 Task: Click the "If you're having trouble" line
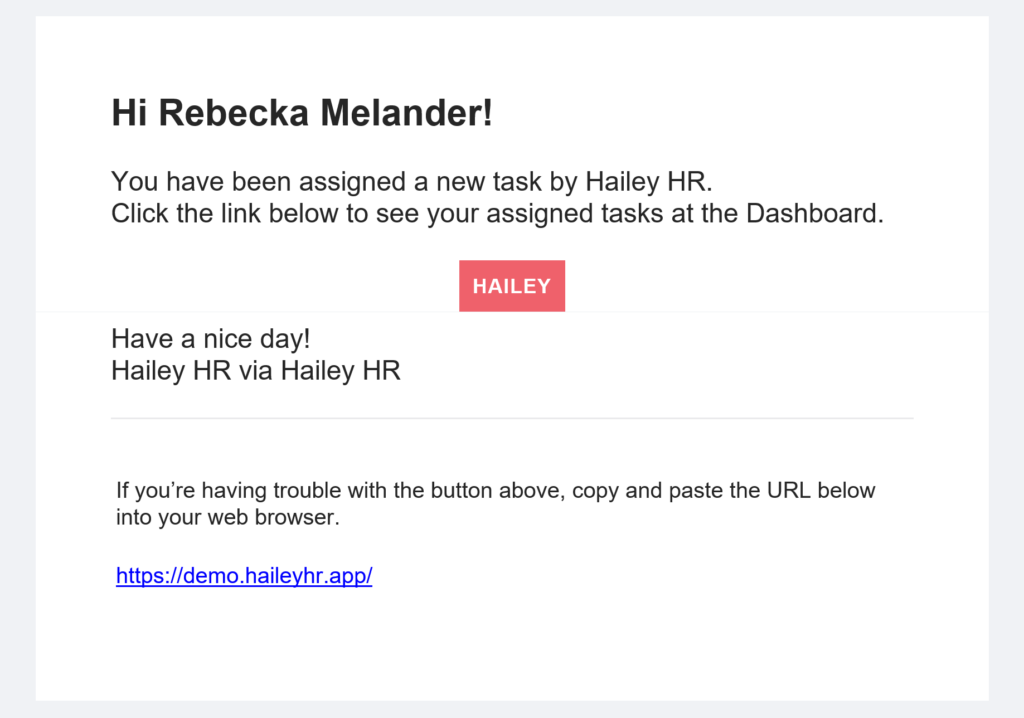[x=496, y=491]
